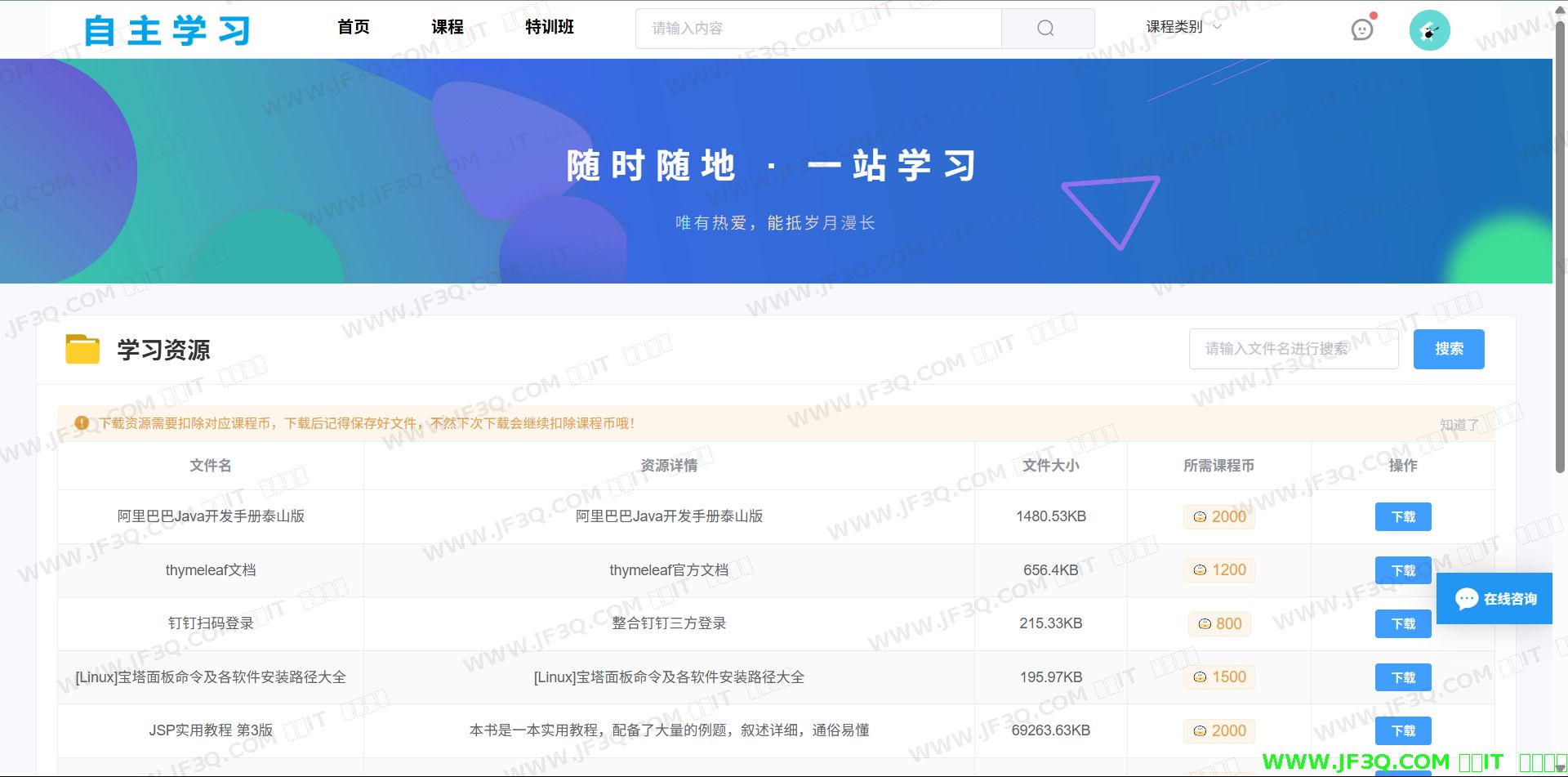Screen dimensions: 1568x777
Task: Click the 自主学习 site logo
Action: pos(167,31)
